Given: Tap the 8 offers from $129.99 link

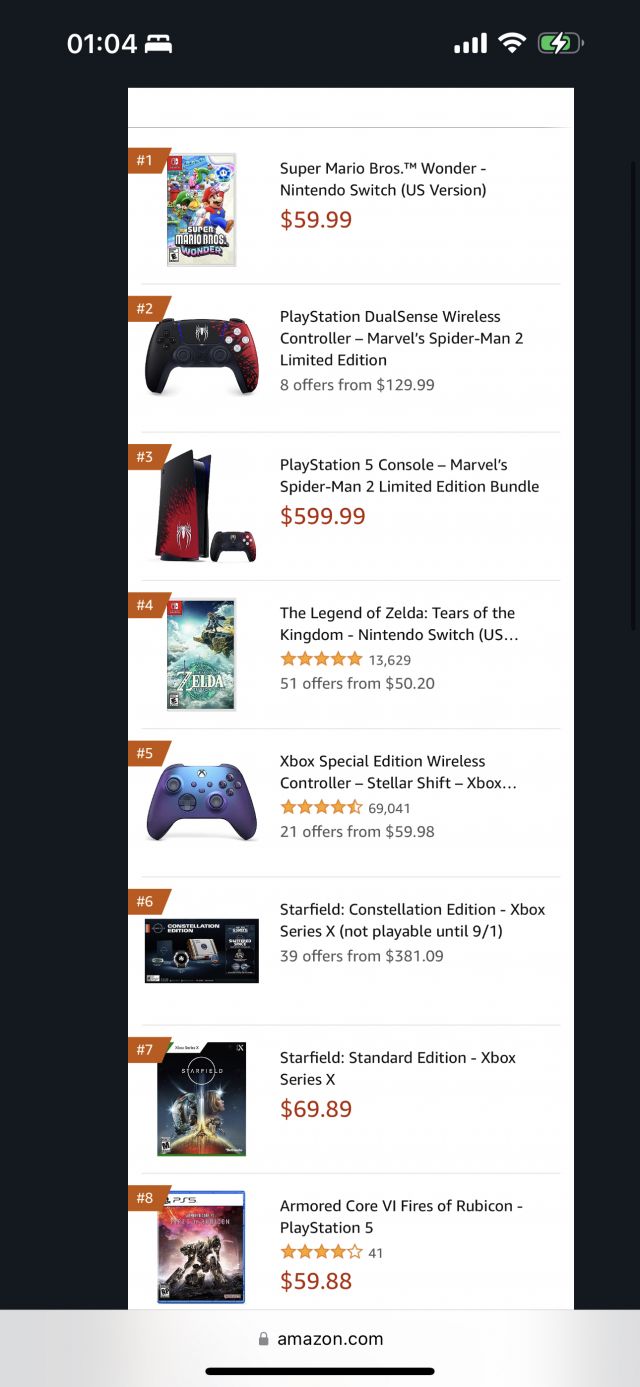Looking at the screenshot, I should 357,385.
